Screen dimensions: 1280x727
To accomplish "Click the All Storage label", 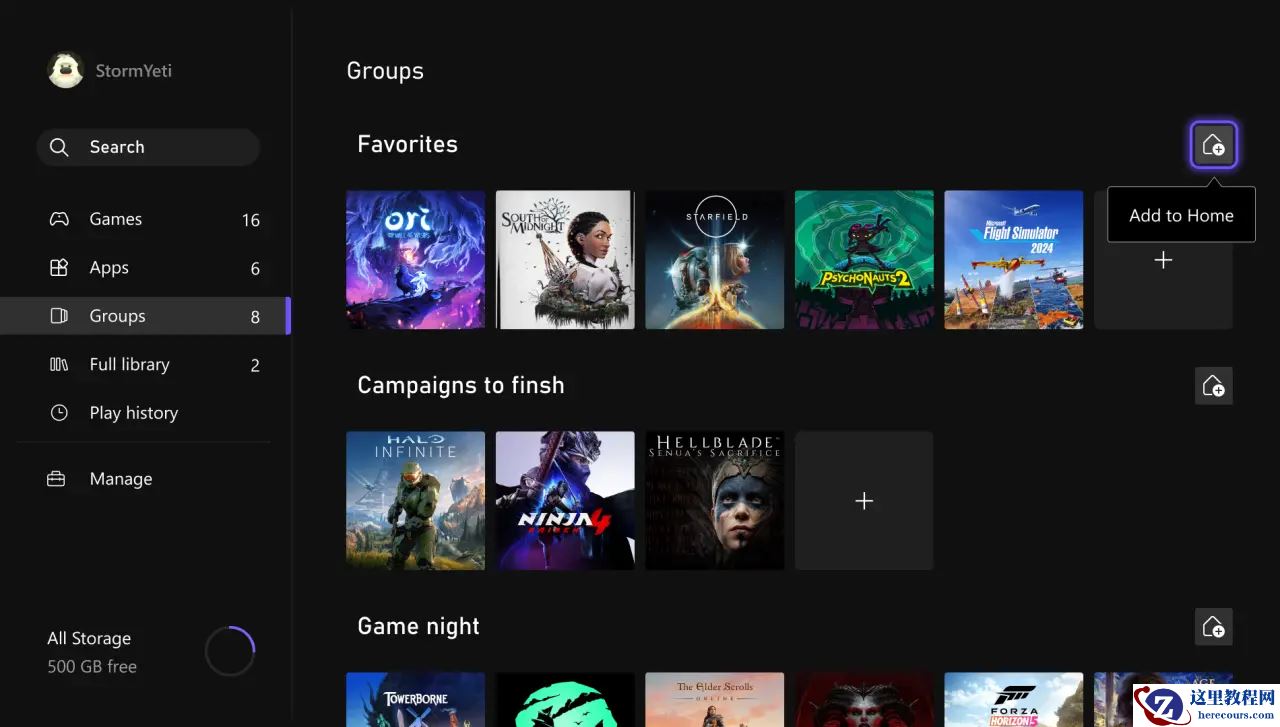I will 89,638.
